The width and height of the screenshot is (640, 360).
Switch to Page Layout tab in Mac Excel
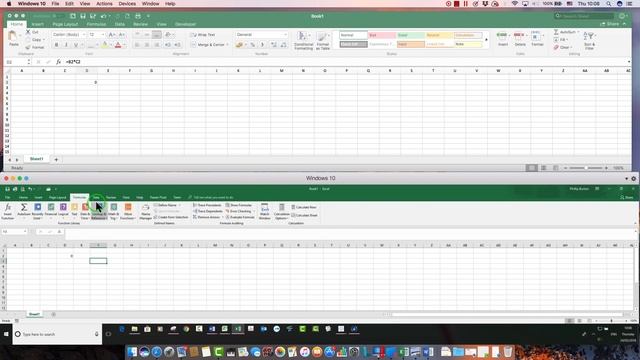(x=65, y=24)
